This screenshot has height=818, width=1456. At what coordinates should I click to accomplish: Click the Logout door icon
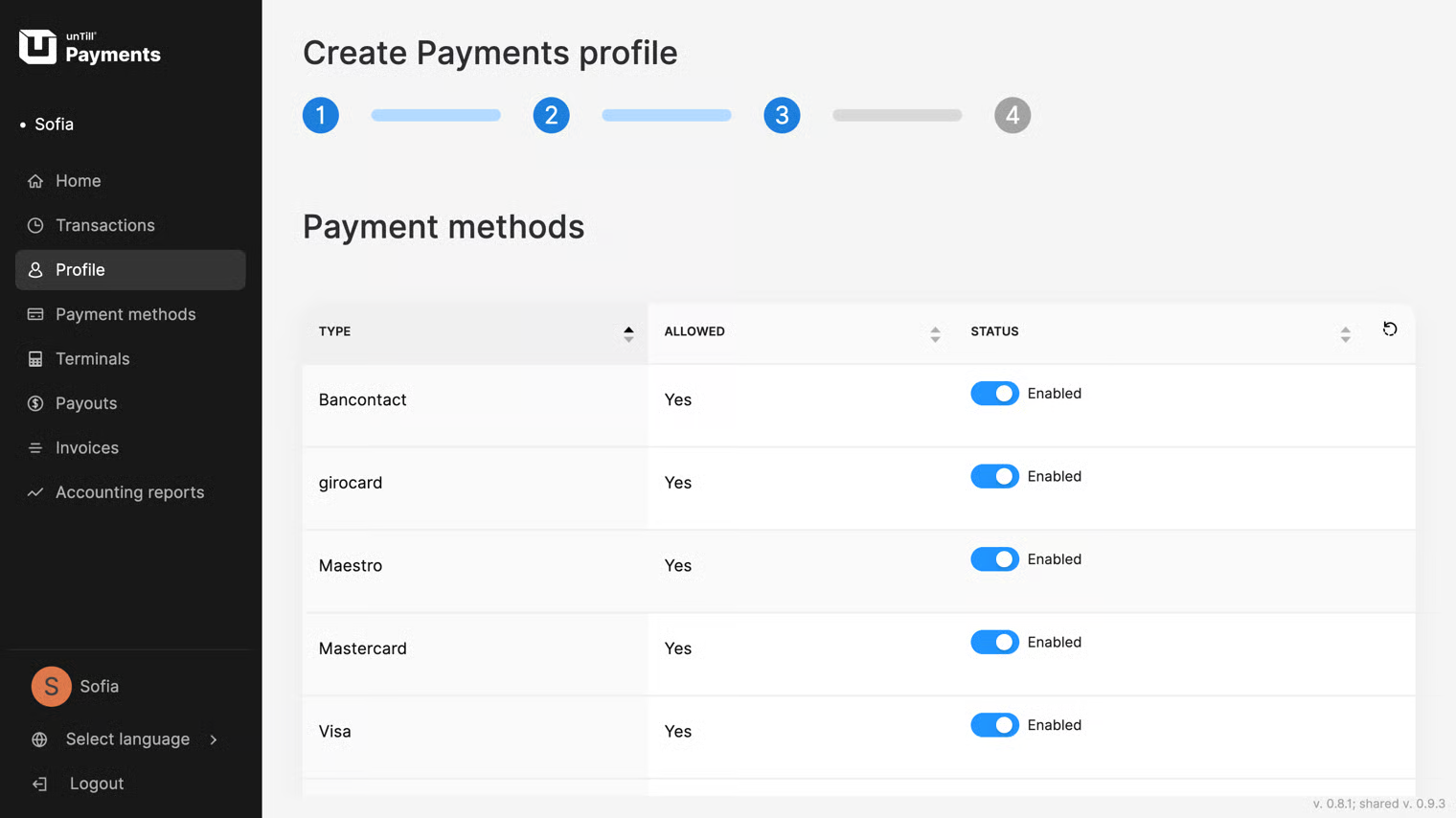pos(39,784)
